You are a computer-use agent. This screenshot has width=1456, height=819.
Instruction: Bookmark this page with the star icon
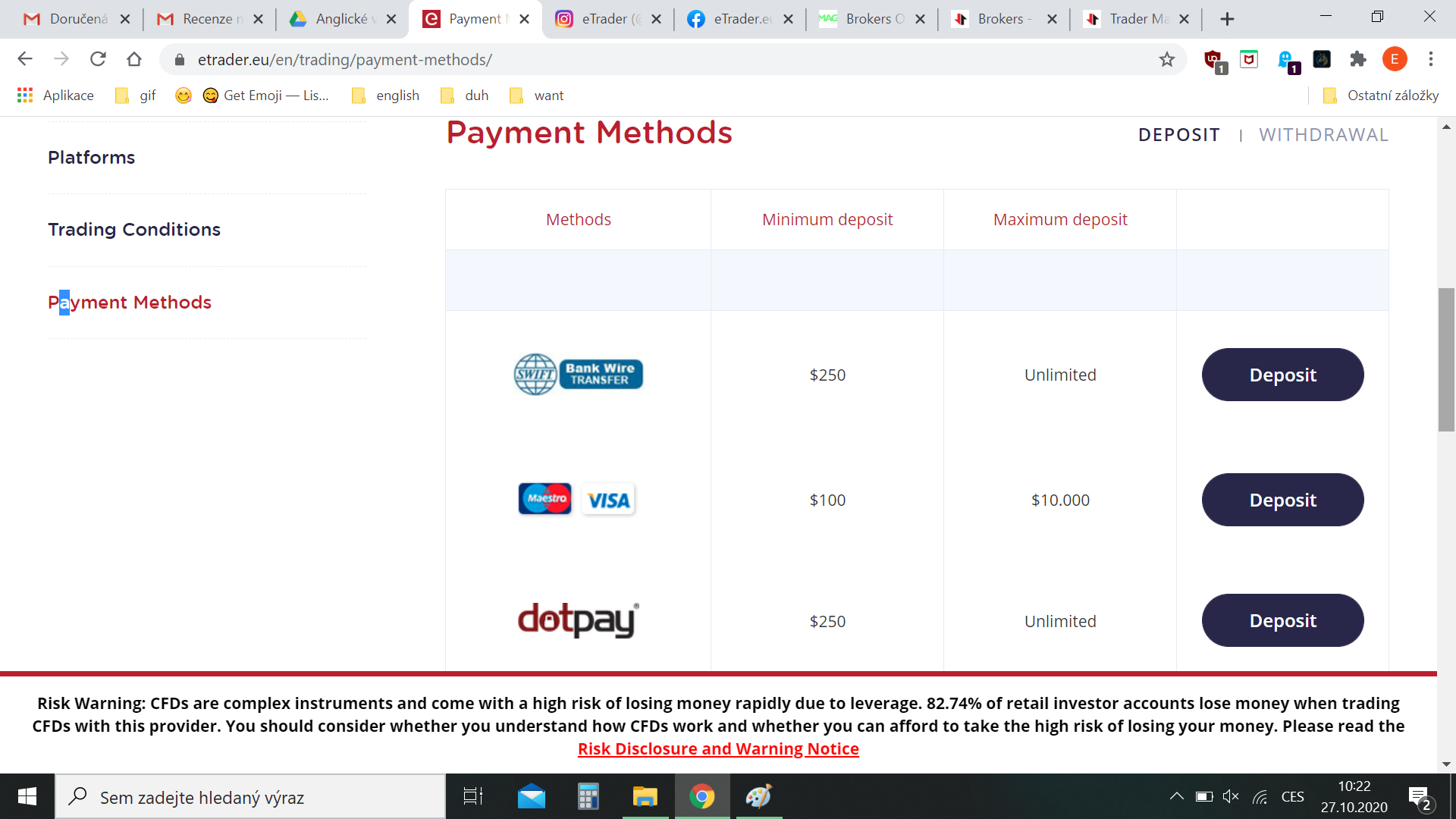(1166, 60)
